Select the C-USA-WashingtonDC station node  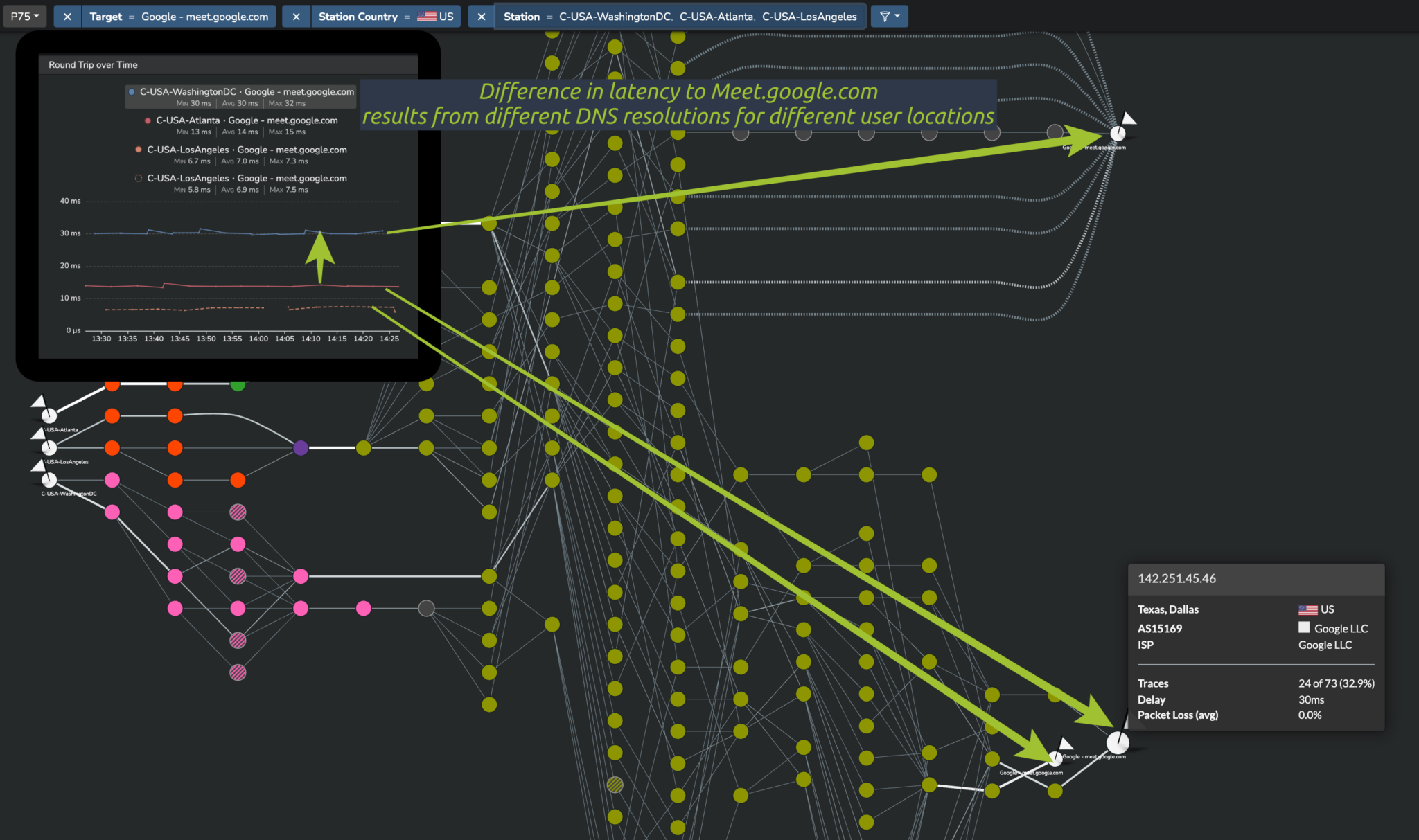point(49,479)
